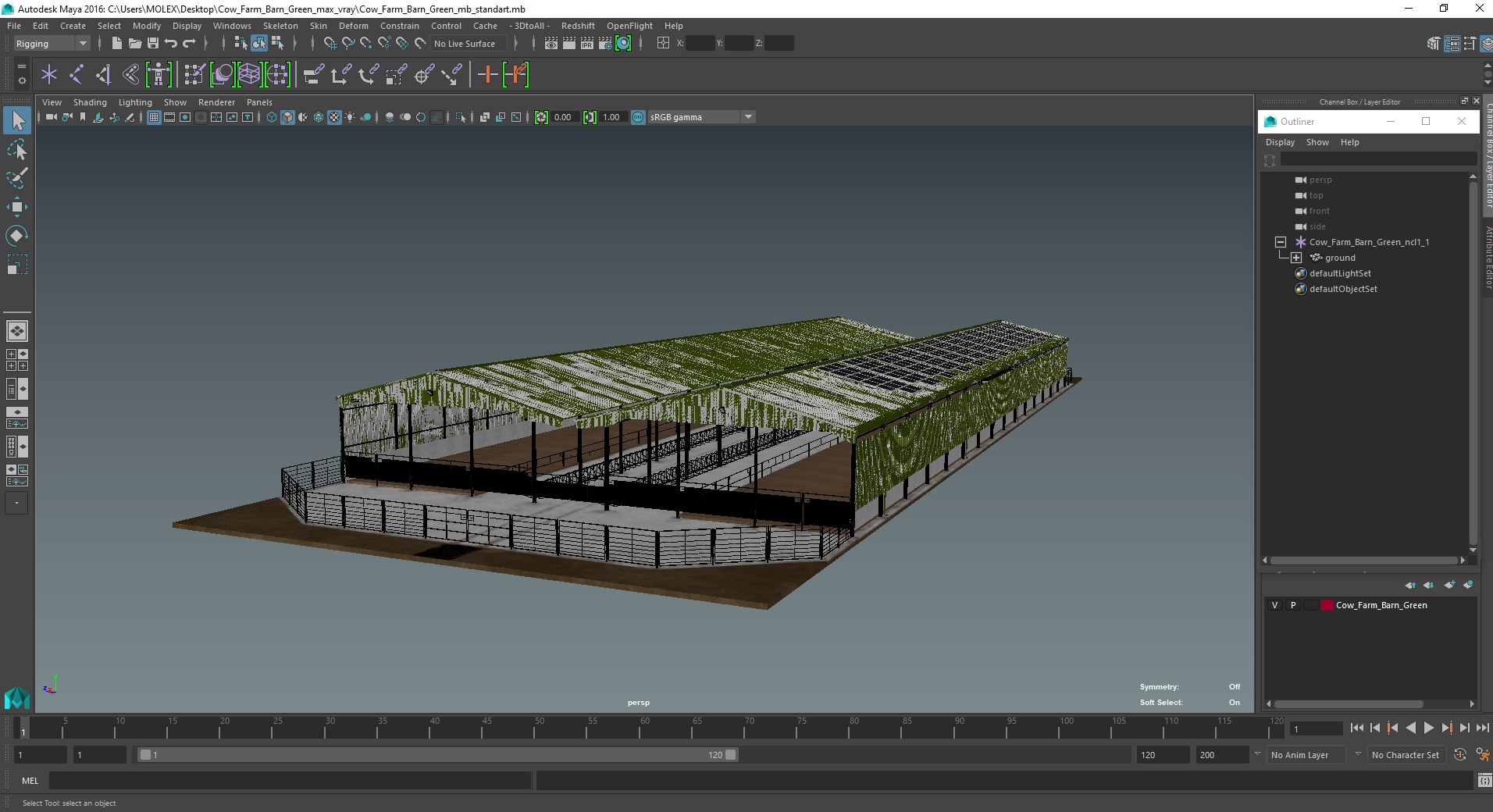Select the arrow Select tool in toolbox

pos(17,120)
